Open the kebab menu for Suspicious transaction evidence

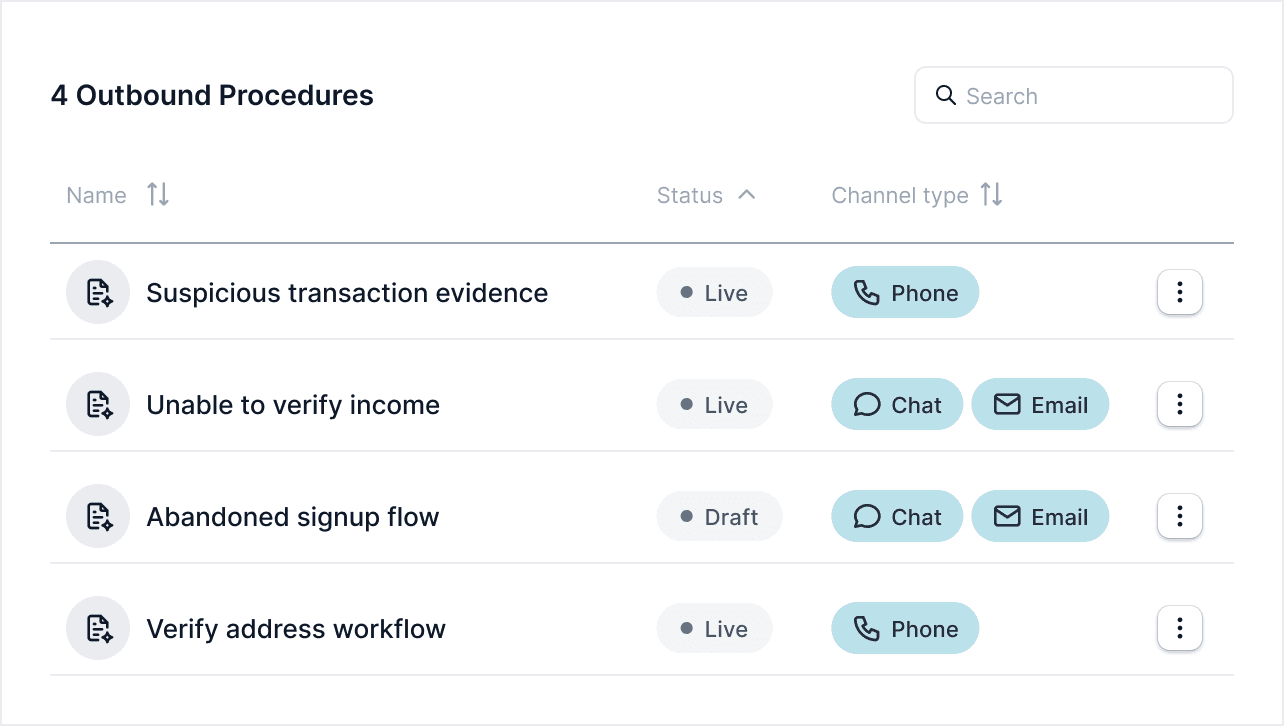pos(1180,292)
